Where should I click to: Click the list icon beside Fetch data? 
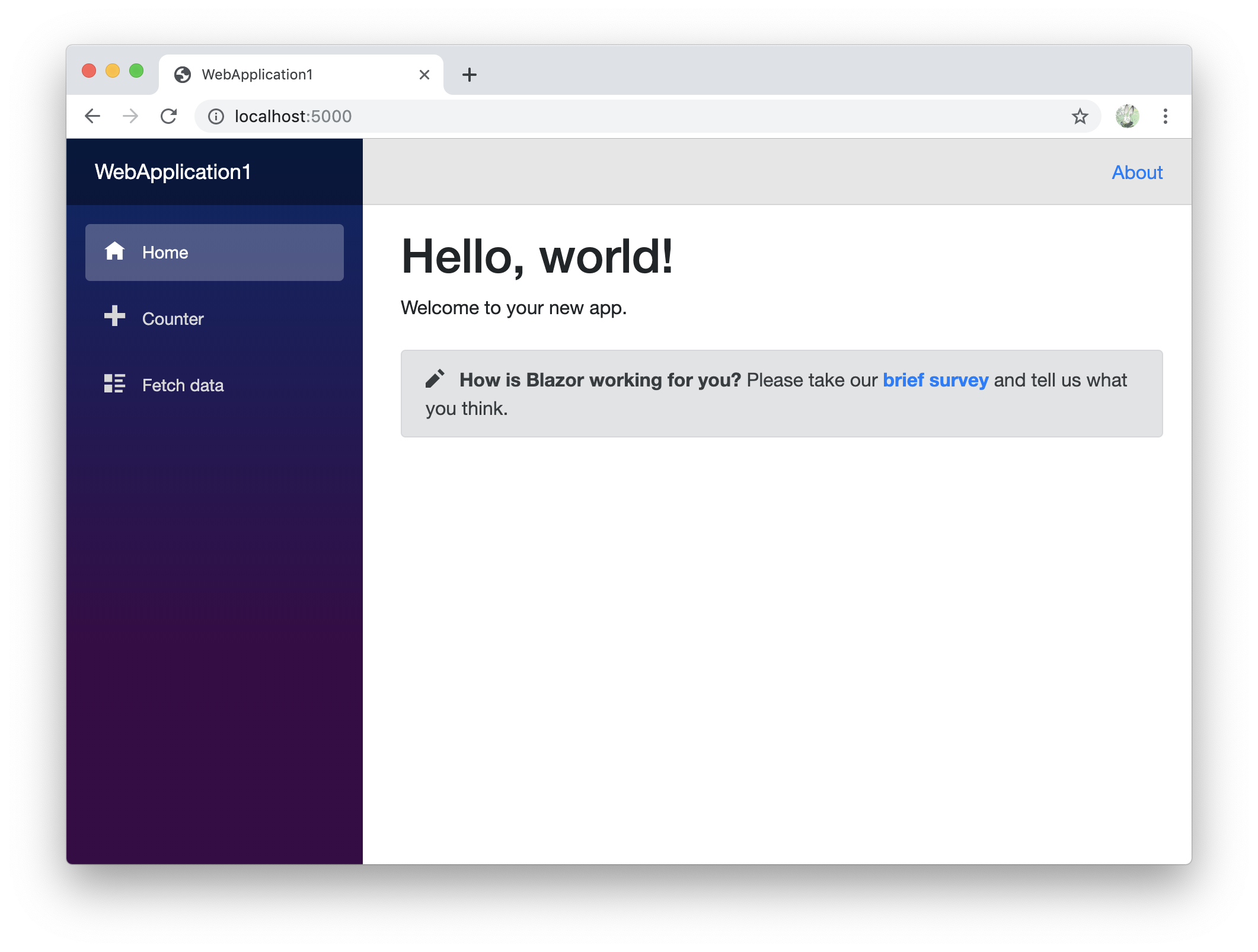113,385
